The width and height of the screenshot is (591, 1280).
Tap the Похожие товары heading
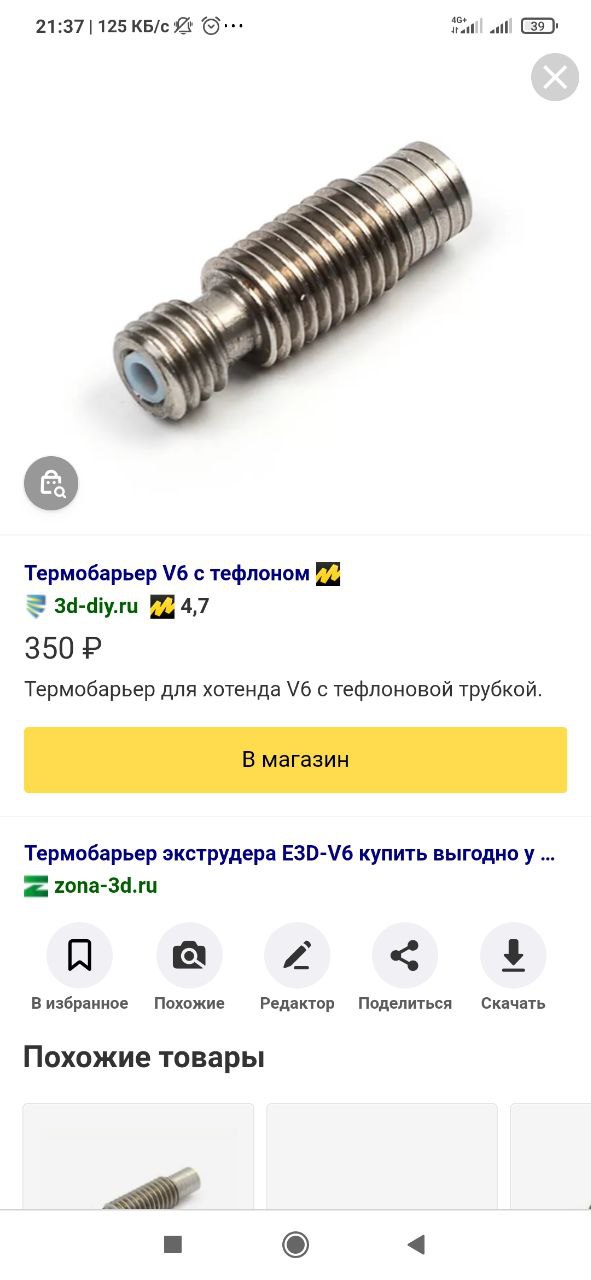pyautogui.click(x=144, y=1057)
